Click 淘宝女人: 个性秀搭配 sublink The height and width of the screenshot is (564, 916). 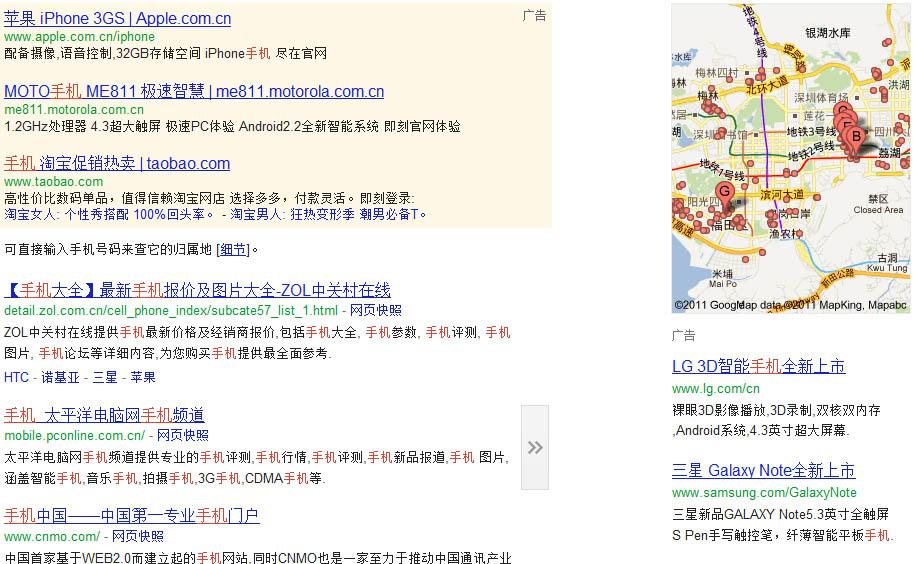(109, 214)
